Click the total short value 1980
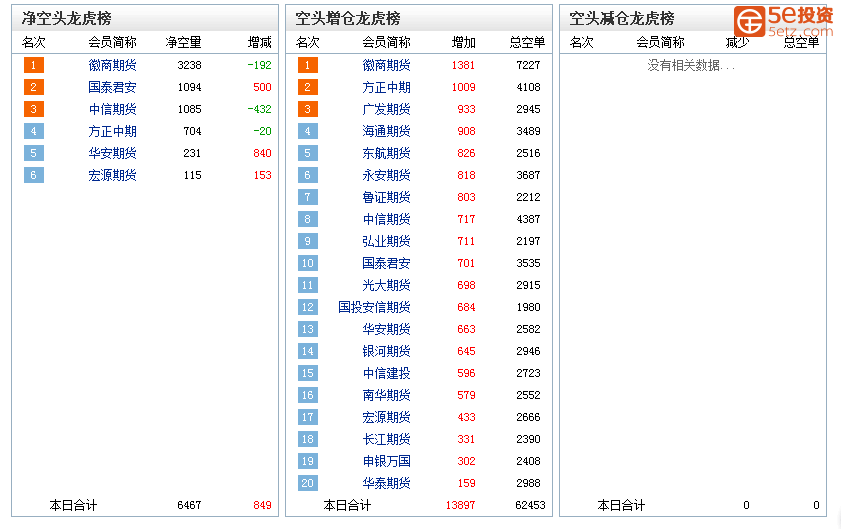This screenshot has height=529, width=841. [528, 307]
